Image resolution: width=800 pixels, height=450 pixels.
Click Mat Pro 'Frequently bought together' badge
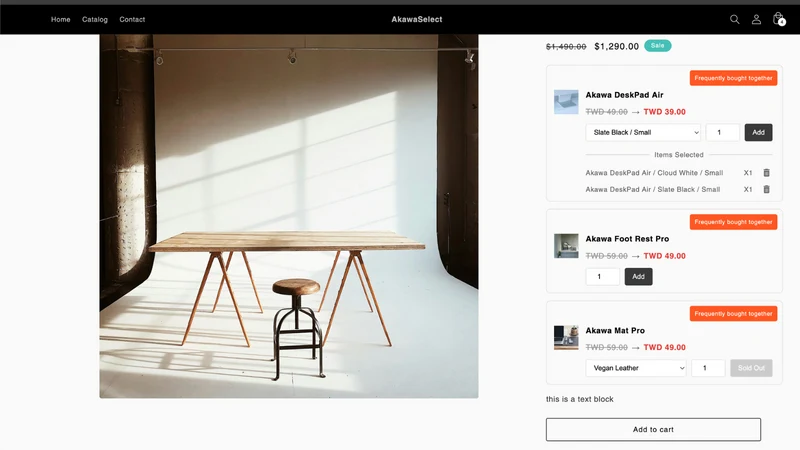pos(733,314)
